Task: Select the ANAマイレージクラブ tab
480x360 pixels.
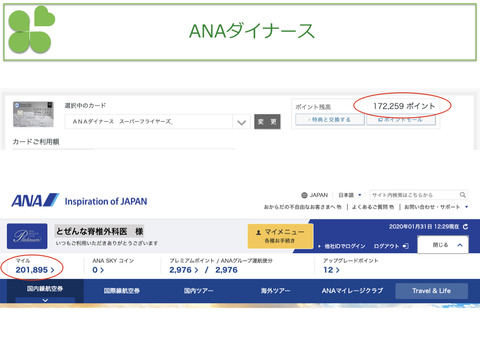Action: [352, 291]
